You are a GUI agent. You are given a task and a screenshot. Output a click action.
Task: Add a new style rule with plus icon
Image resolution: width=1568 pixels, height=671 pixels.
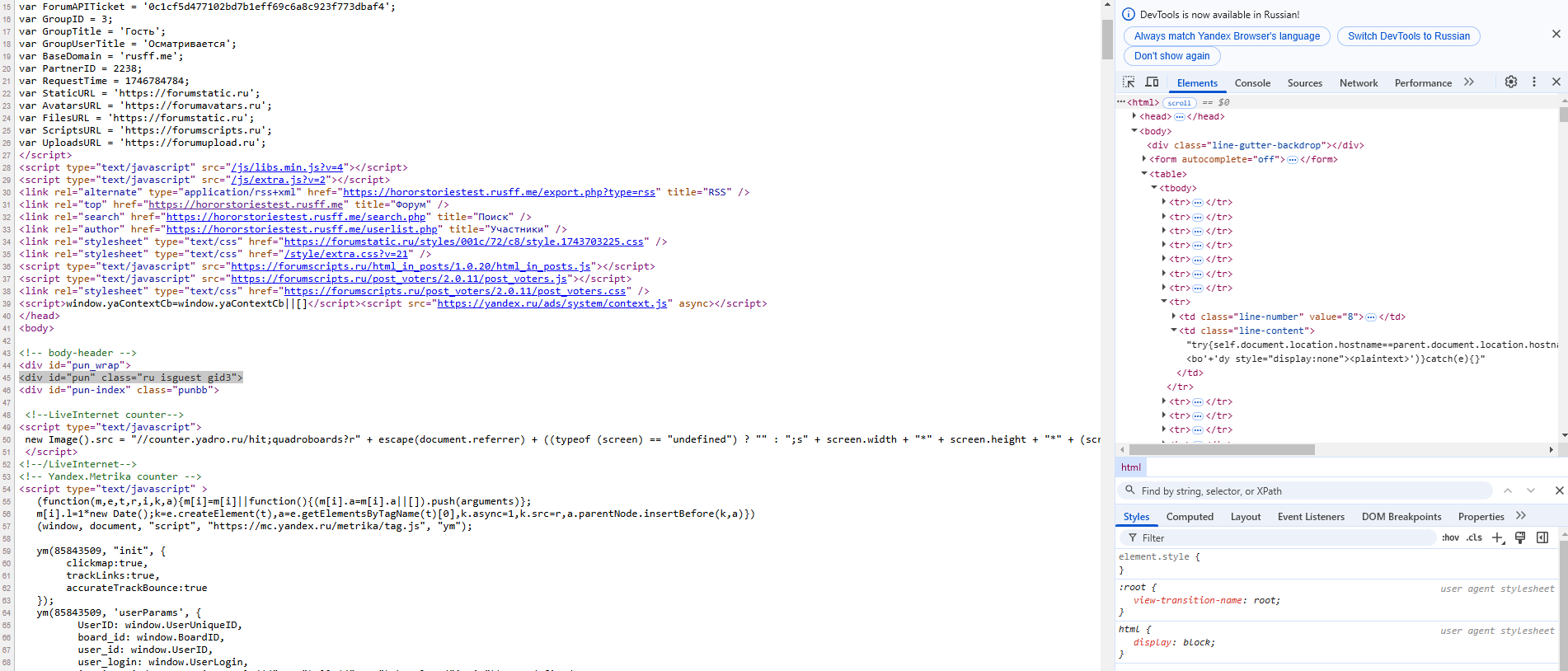(1498, 537)
